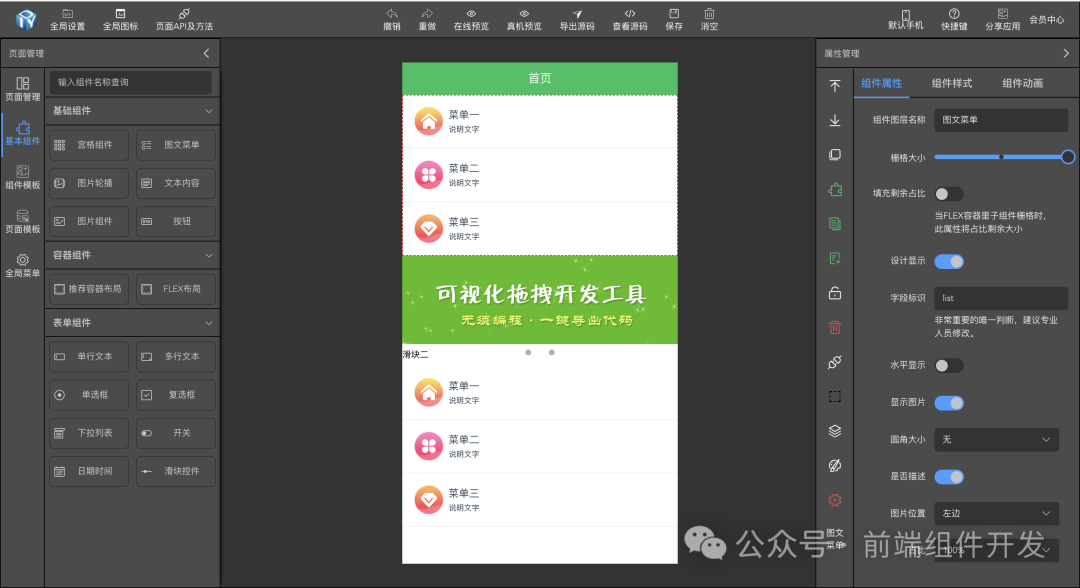Image resolution: width=1080 pixels, height=588 pixels.
Task: Open 全局图标 in top toolbar
Action: point(121,20)
